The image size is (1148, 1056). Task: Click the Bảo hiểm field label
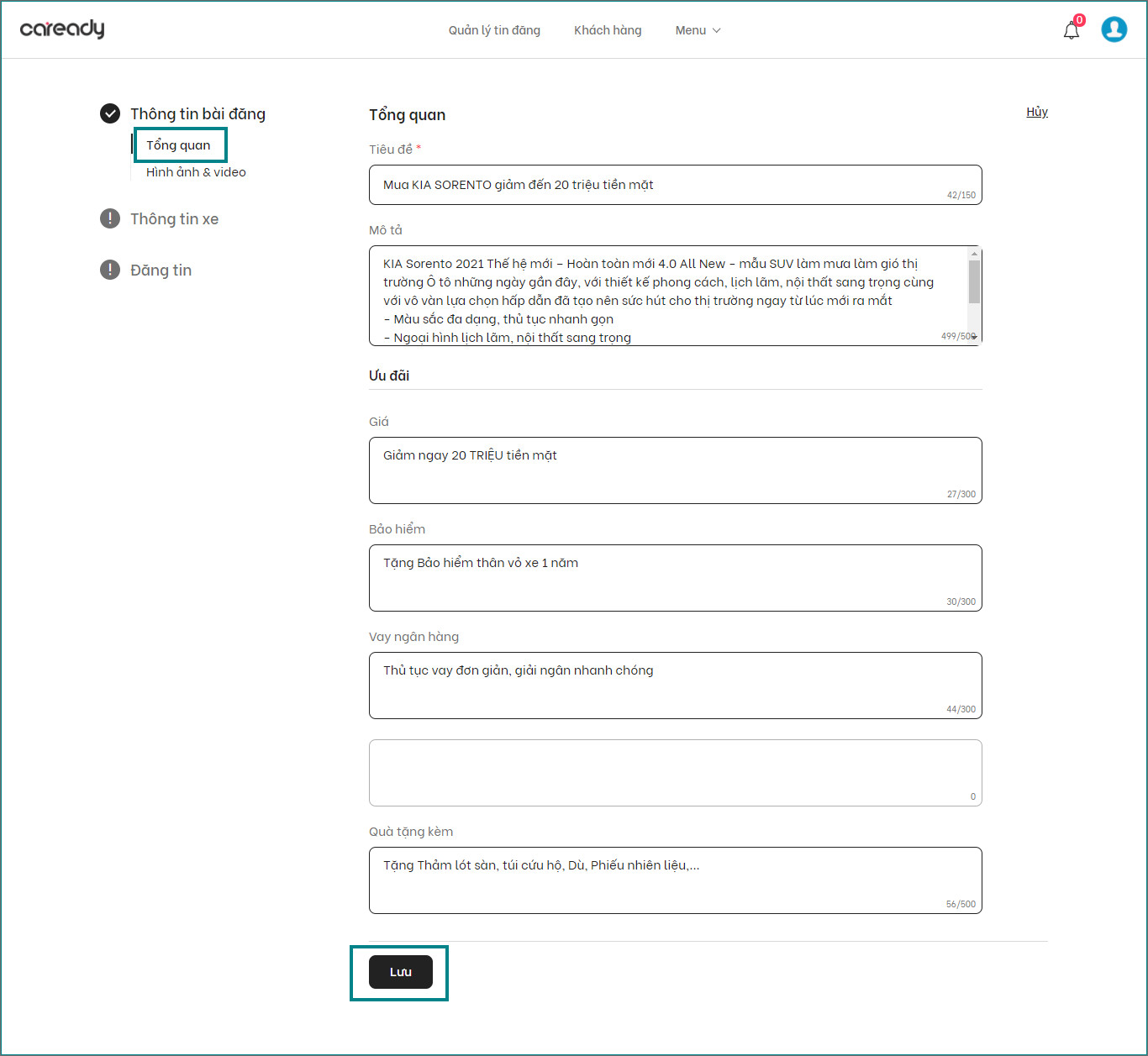click(x=397, y=529)
